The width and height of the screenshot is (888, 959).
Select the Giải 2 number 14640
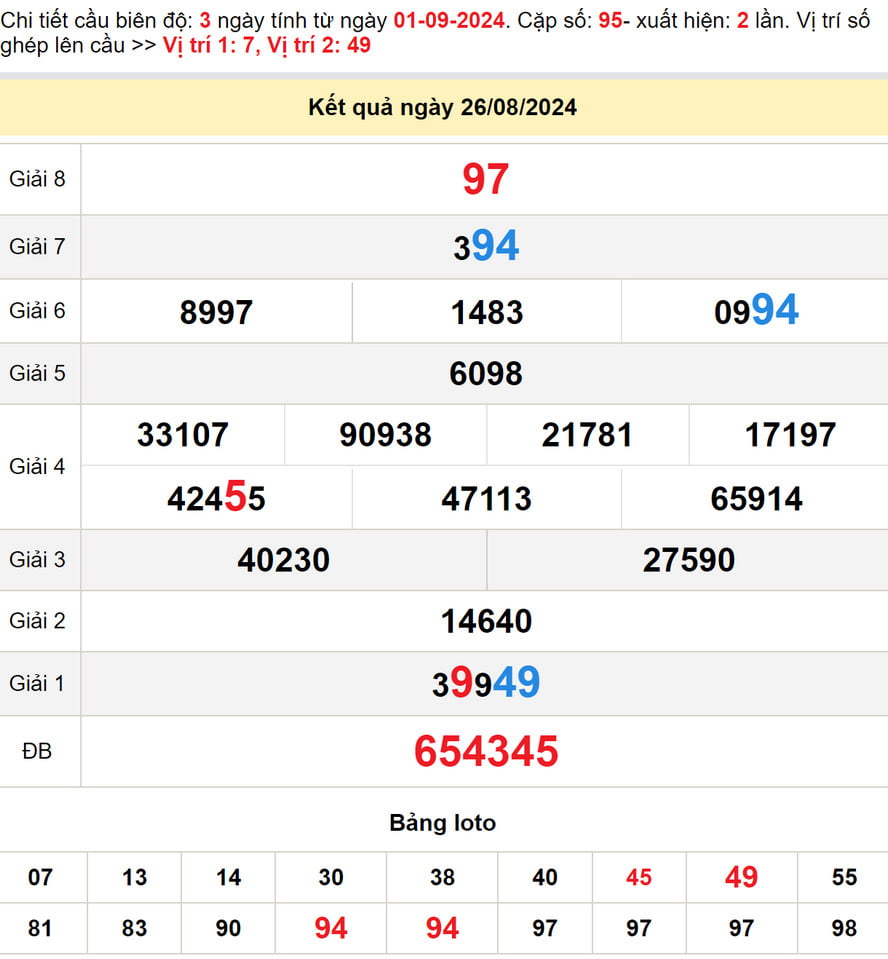[487, 621]
